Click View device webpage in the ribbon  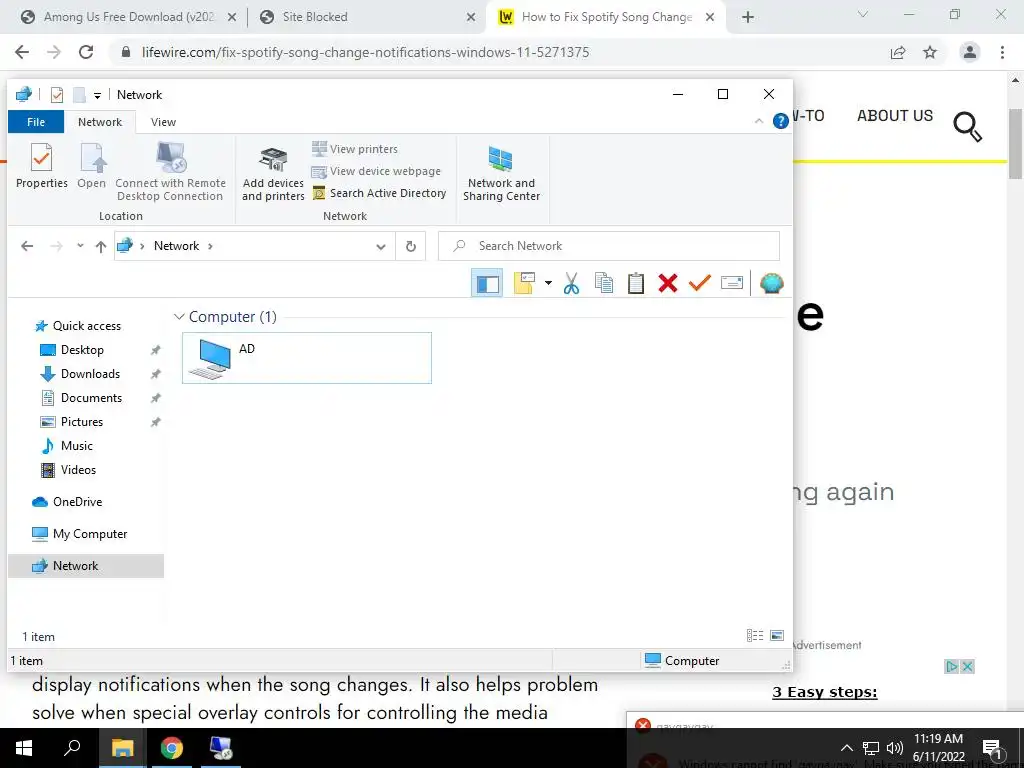click(x=376, y=171)
